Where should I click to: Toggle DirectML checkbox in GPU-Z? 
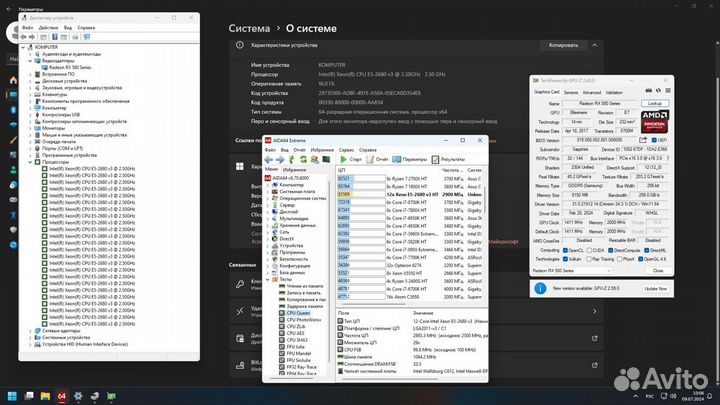pyautogui.click(x=646, y=250)
